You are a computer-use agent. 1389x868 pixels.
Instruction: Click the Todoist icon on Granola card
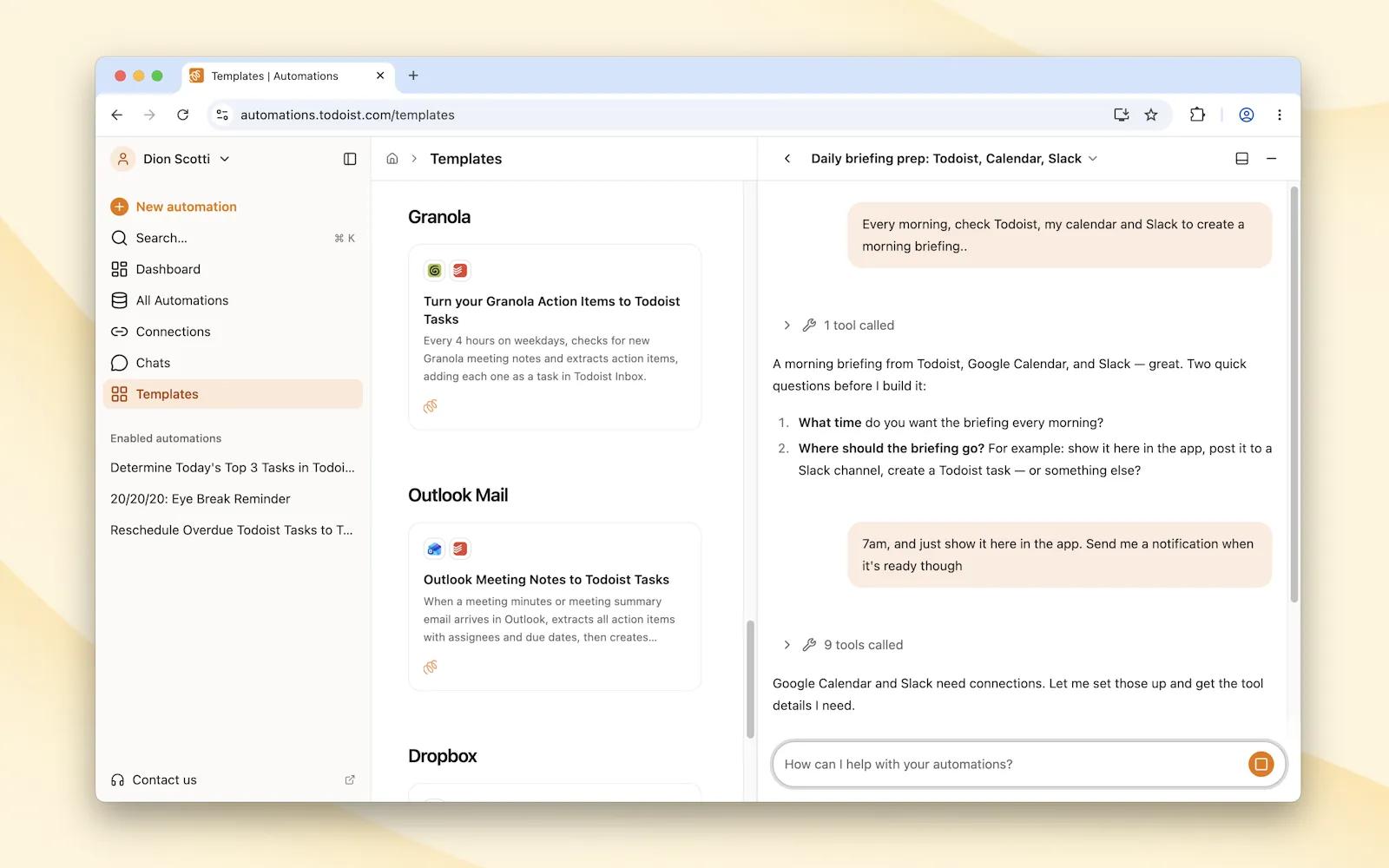460,271
